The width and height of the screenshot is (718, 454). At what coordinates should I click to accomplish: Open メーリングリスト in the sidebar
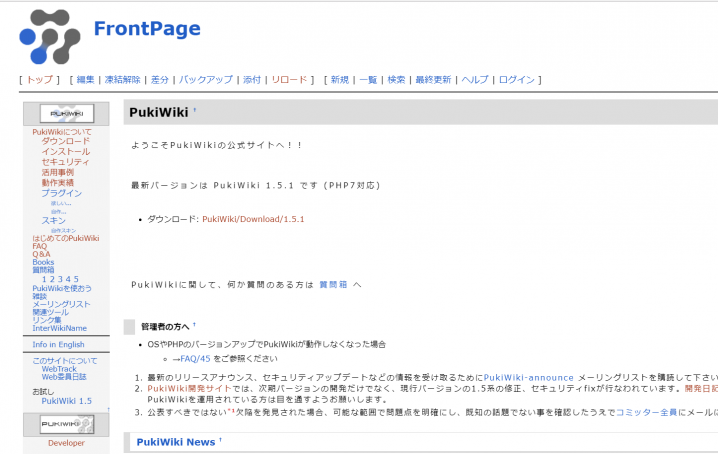(x=61, y=304)
